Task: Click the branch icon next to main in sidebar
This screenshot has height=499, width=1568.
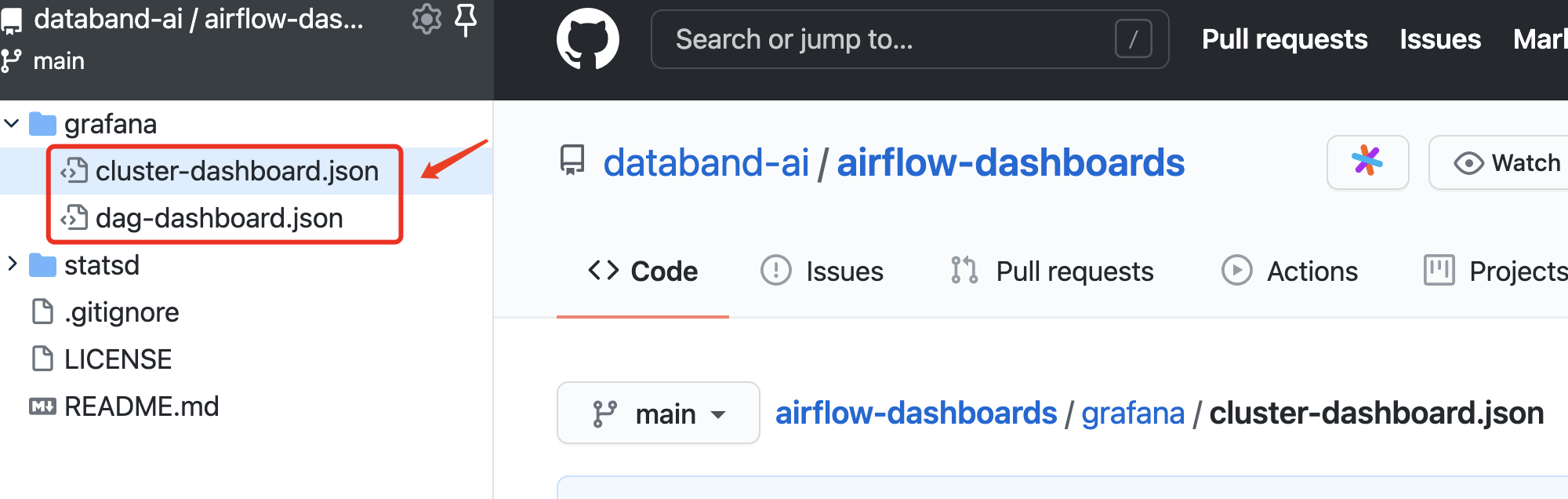Action: (10, 60)
